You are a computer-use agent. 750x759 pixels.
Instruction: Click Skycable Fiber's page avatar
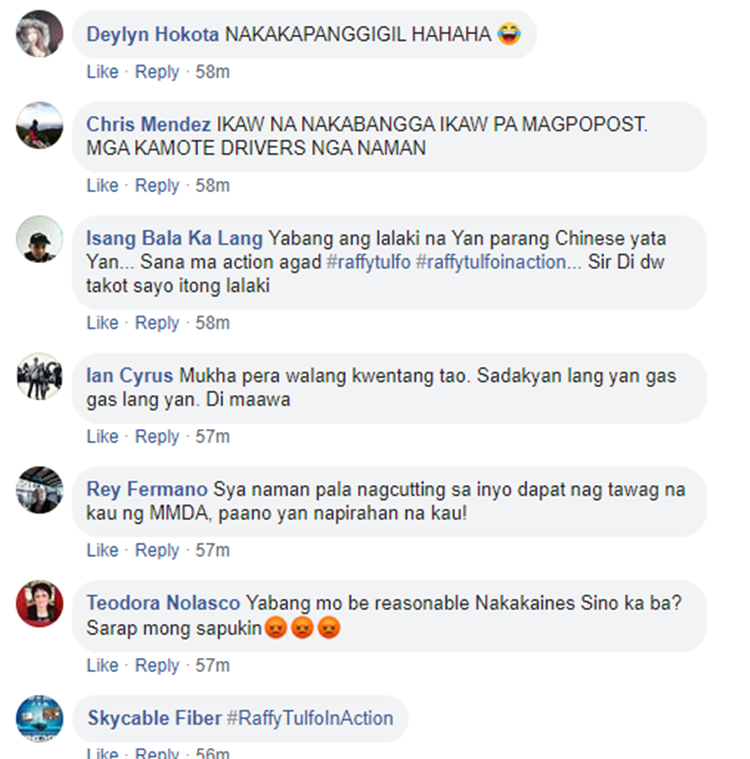point(40,719)
